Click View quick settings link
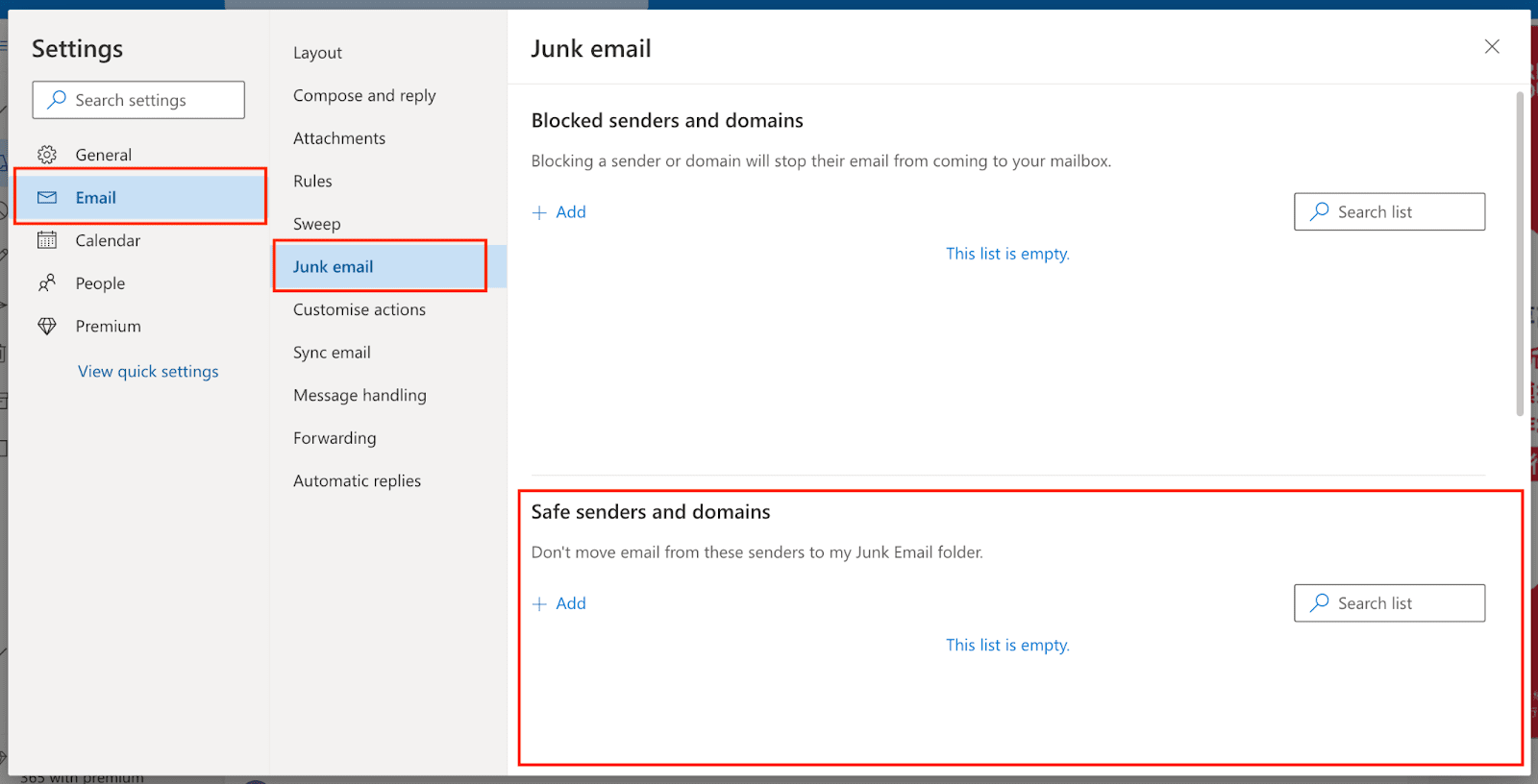Image resolution: width=1538 pixels, height=784 pixels. 148,372
